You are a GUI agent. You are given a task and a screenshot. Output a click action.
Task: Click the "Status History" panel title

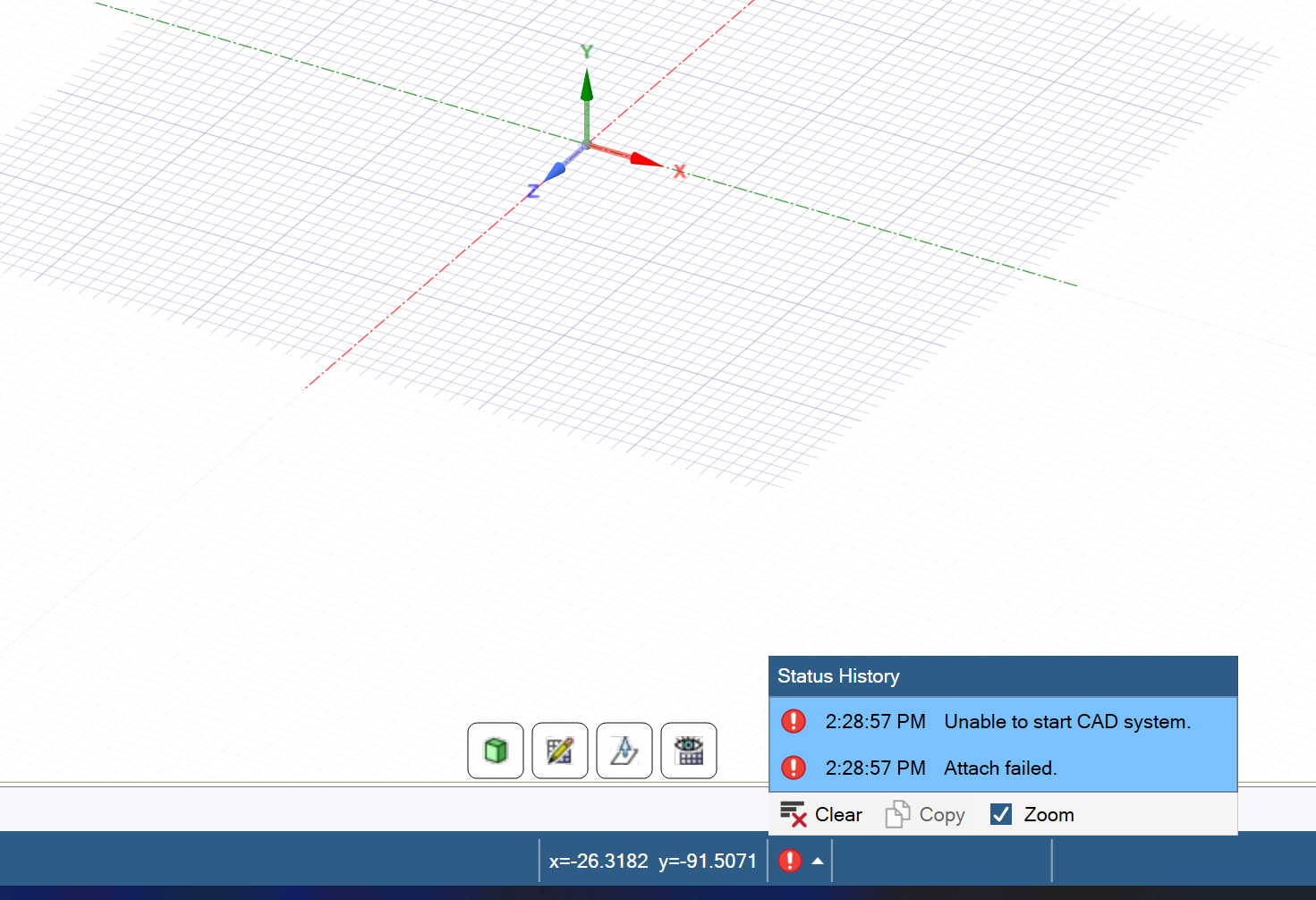coord(838,676)
